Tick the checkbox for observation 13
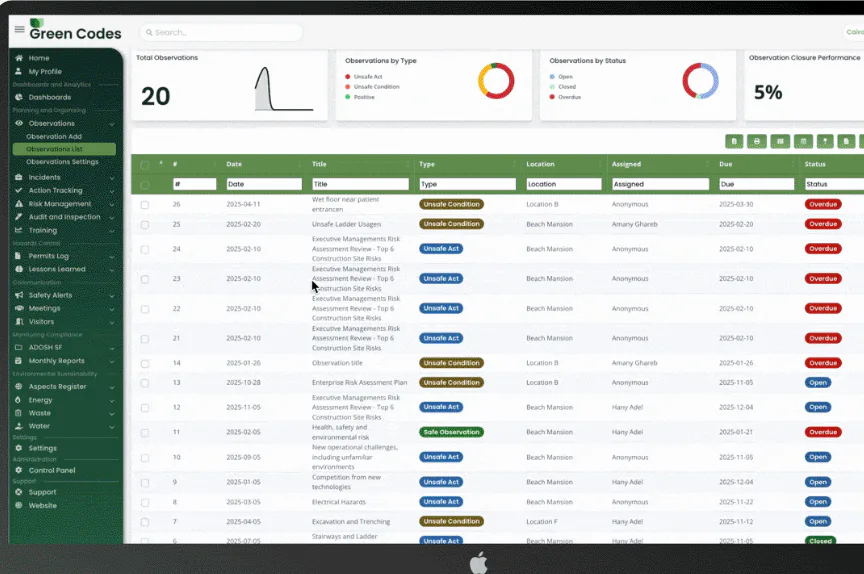 tap(144, 383)
